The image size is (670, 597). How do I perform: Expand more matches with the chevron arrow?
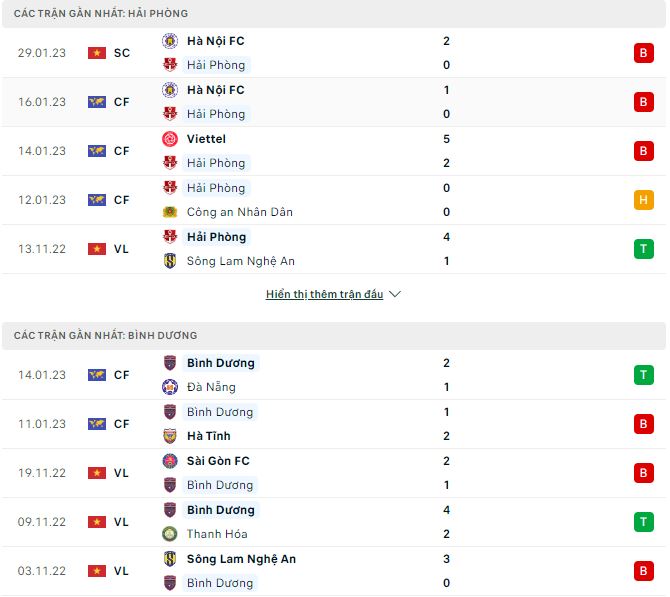point(394,295)
